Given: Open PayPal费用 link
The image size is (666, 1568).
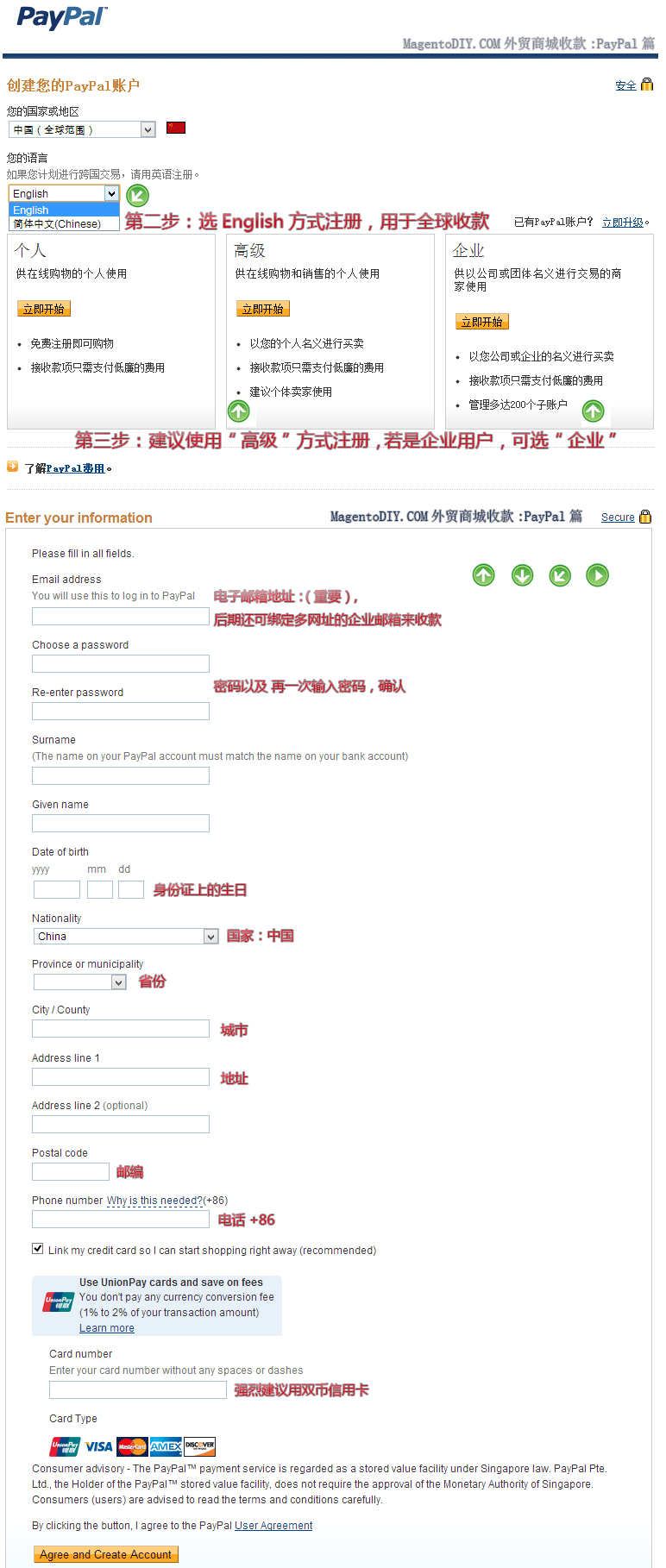Looking at the screenshot, I should click(x=76, y=468).
